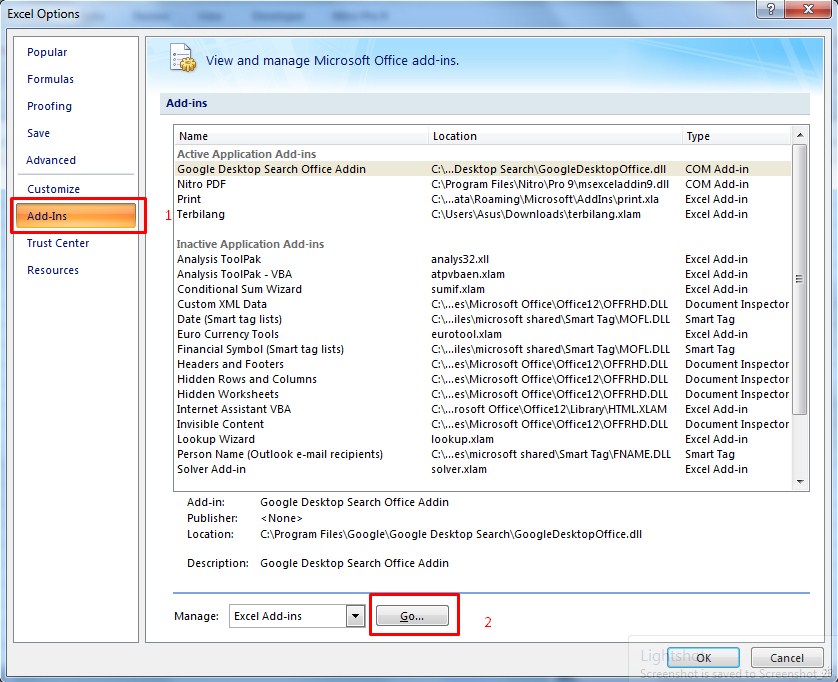Select the Trust Center section
Viewport: 838px width, 682px height.
(x=59, y=243)
